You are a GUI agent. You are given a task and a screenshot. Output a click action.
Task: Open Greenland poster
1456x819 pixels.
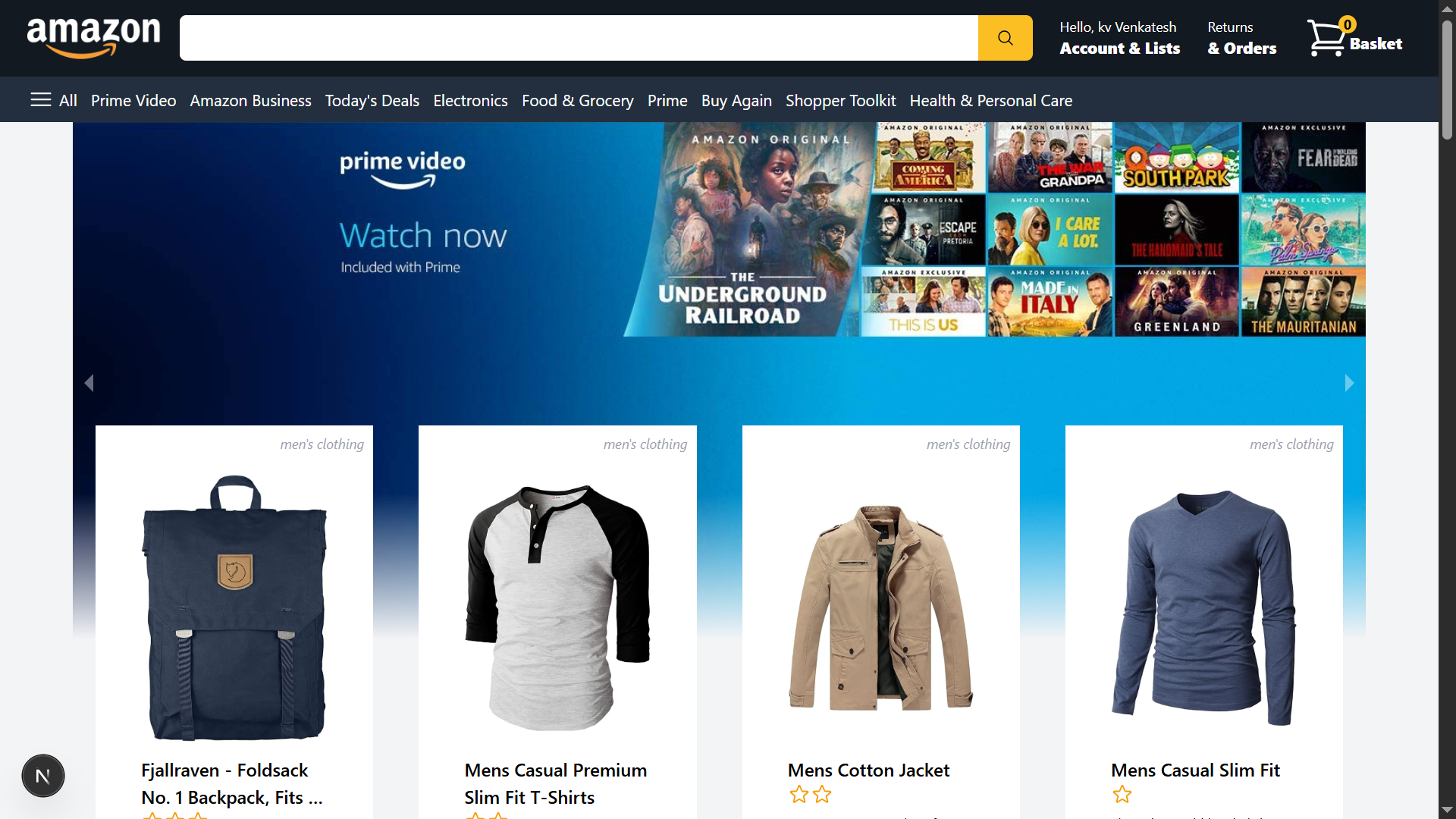coord(1177,302)
